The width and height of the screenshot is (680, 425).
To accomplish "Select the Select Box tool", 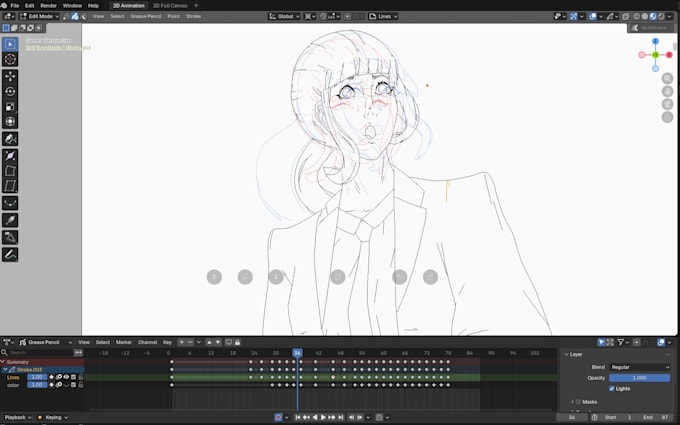I will click(10, 44).
